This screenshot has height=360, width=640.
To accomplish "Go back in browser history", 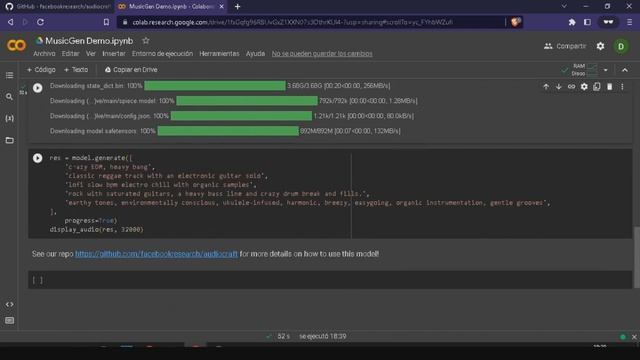I will [x=11, y=22].
